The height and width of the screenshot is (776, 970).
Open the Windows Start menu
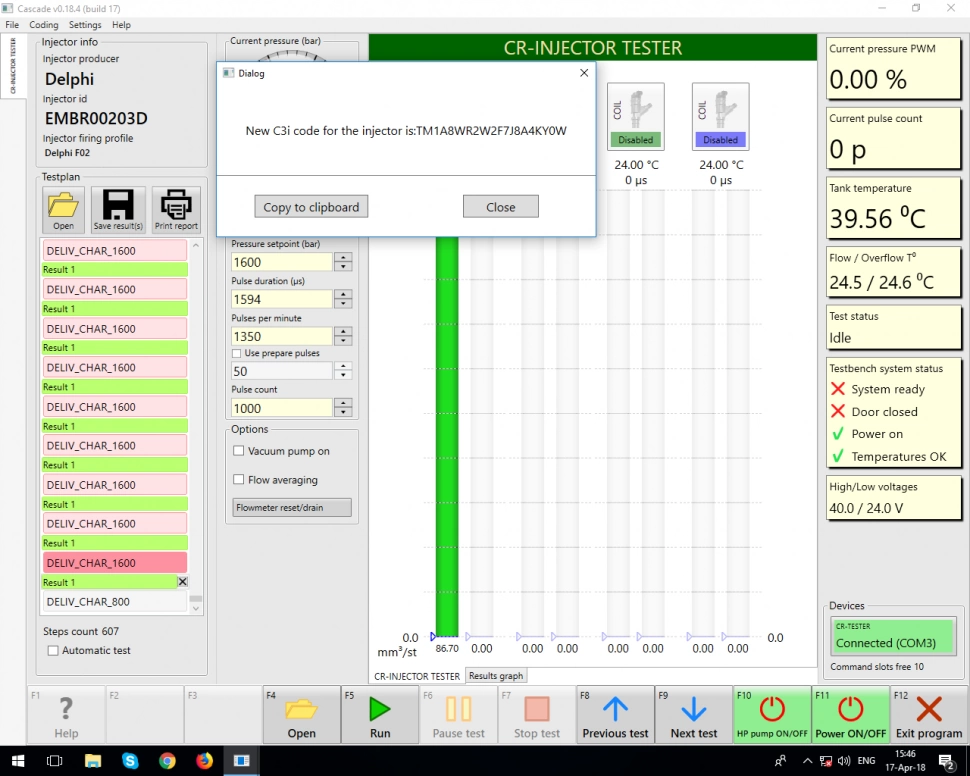coord(17,761)
